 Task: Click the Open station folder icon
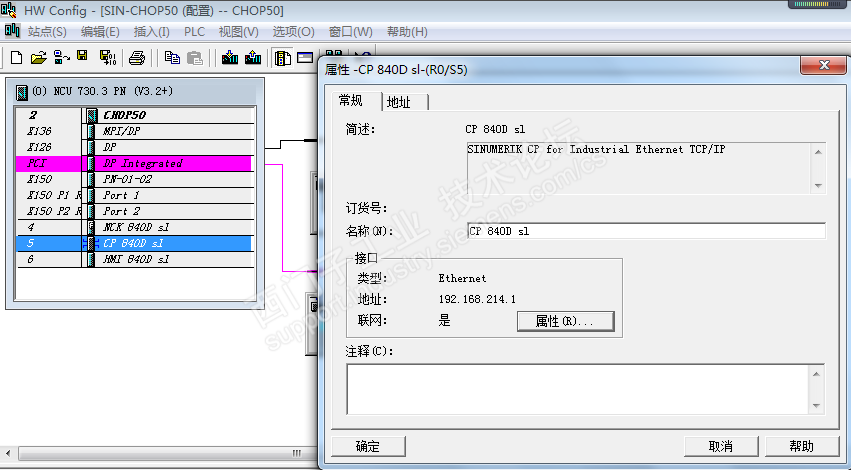[39, 58]
